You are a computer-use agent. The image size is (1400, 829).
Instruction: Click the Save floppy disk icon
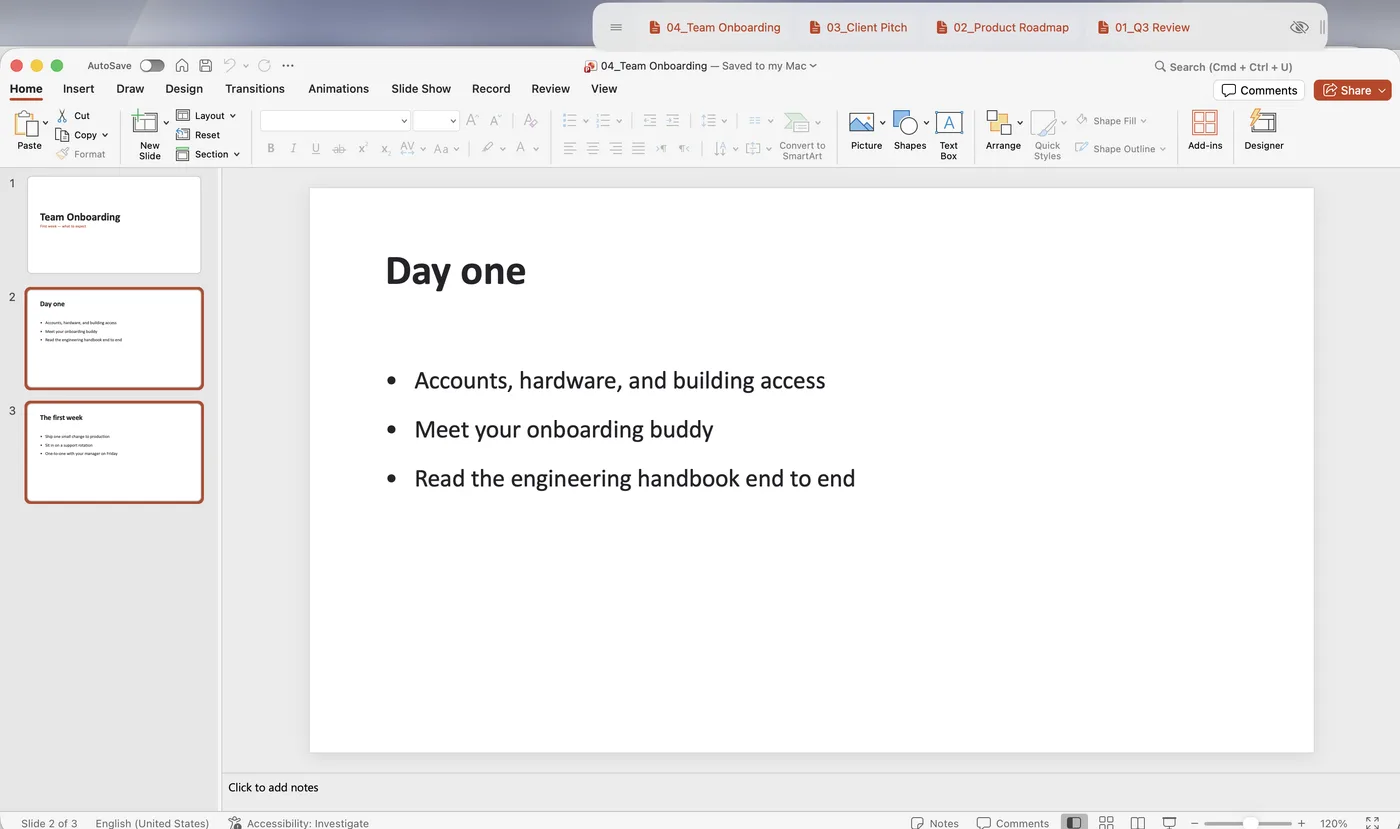click(x=205, y=66)
